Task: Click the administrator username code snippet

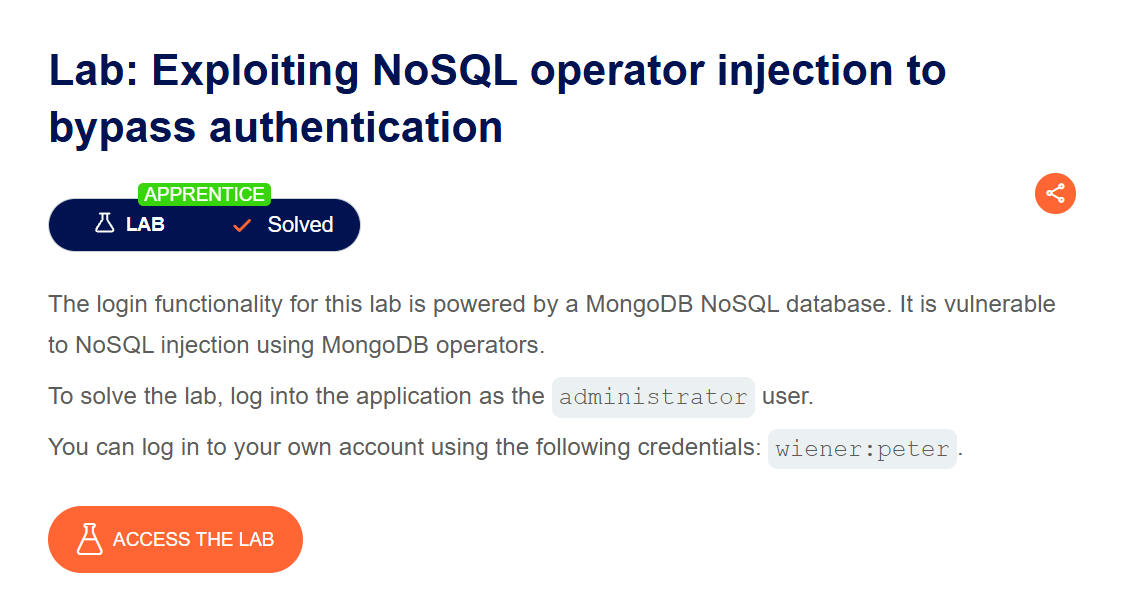Action: pos(653,397)
